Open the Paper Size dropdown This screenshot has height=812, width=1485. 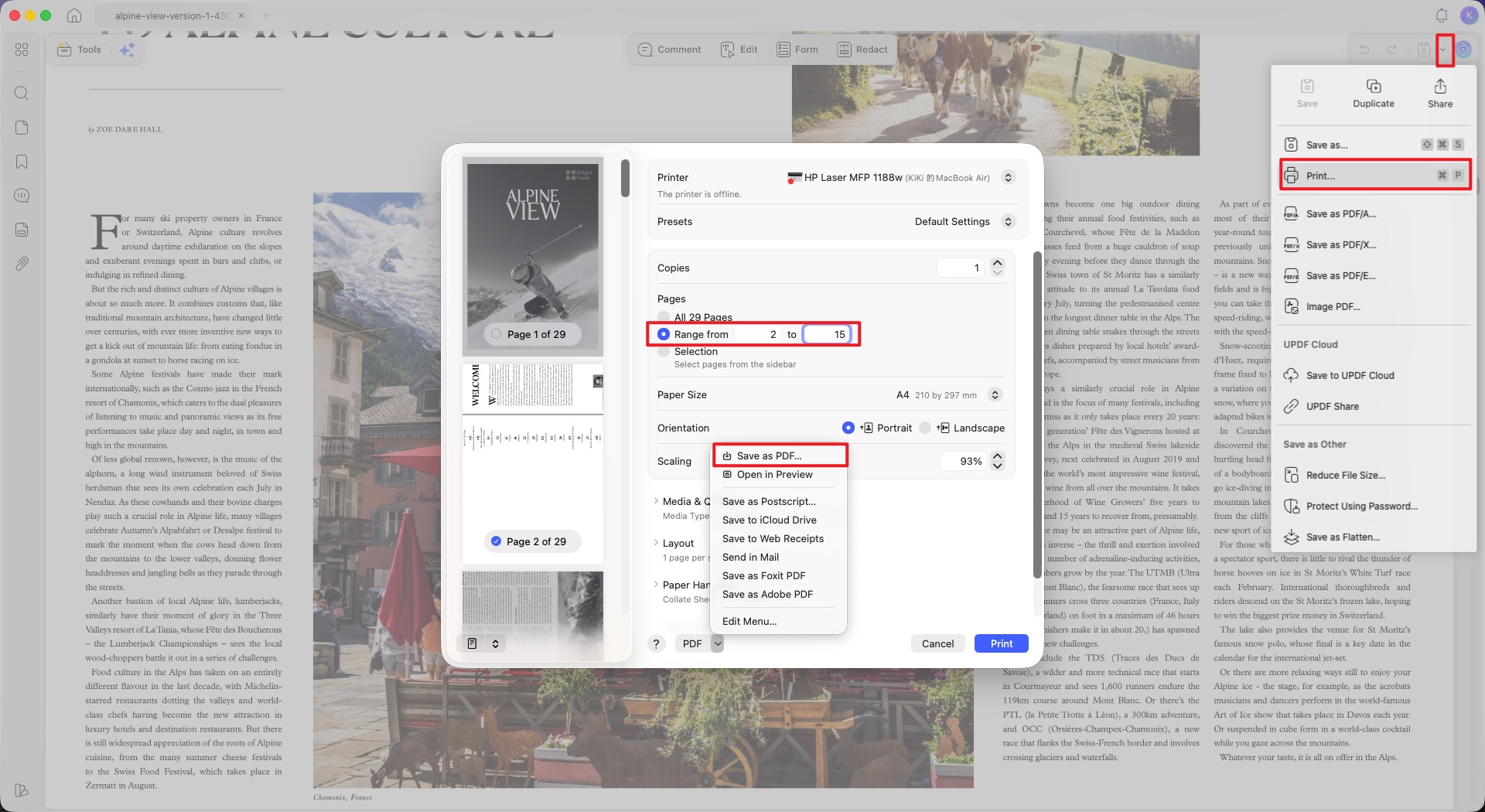click(995, 395)
